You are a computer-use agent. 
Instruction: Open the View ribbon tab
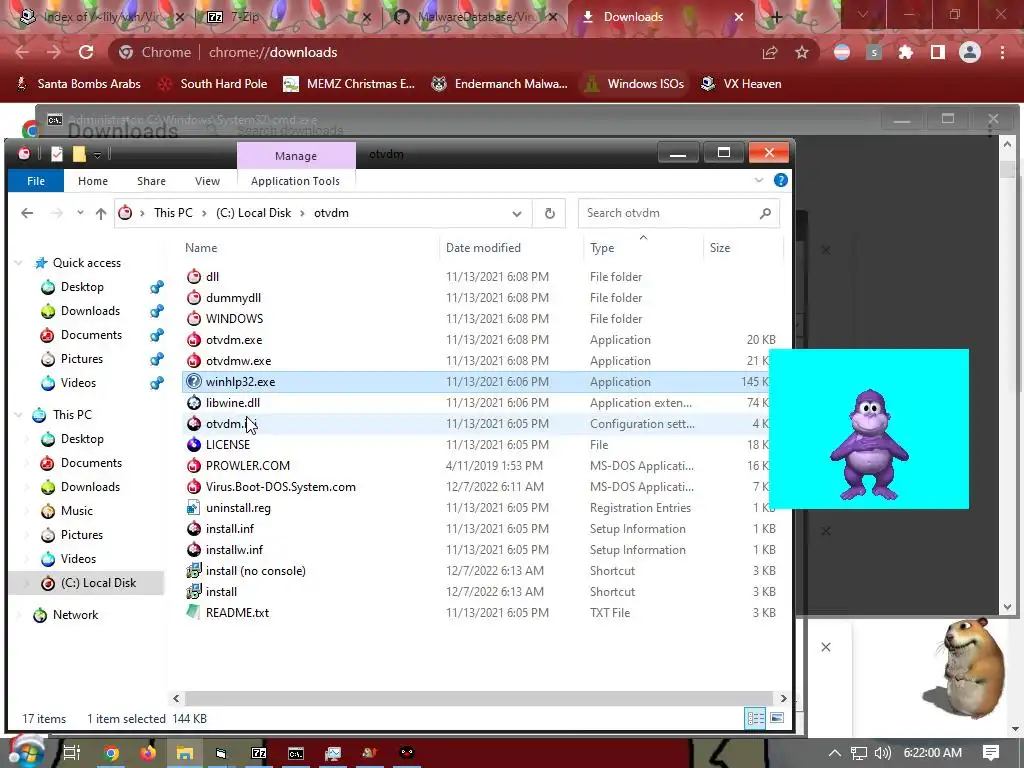tap(207, 181)
